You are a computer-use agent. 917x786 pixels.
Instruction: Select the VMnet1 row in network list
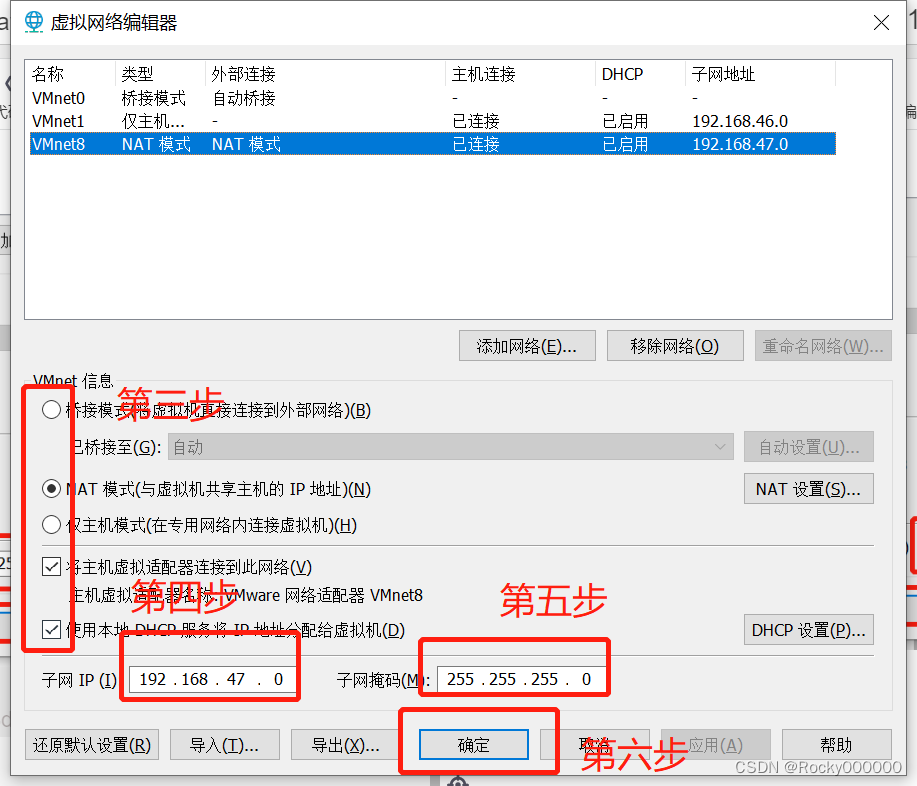point(433,121)
